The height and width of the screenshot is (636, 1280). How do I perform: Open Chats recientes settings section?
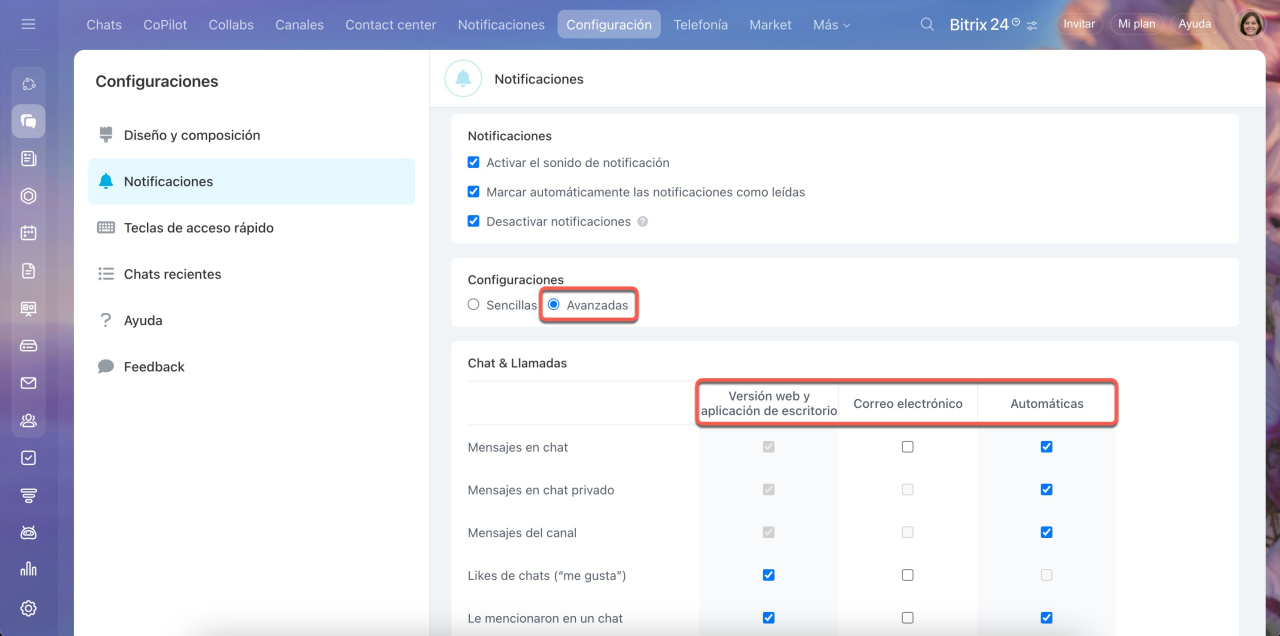[251, 274]
